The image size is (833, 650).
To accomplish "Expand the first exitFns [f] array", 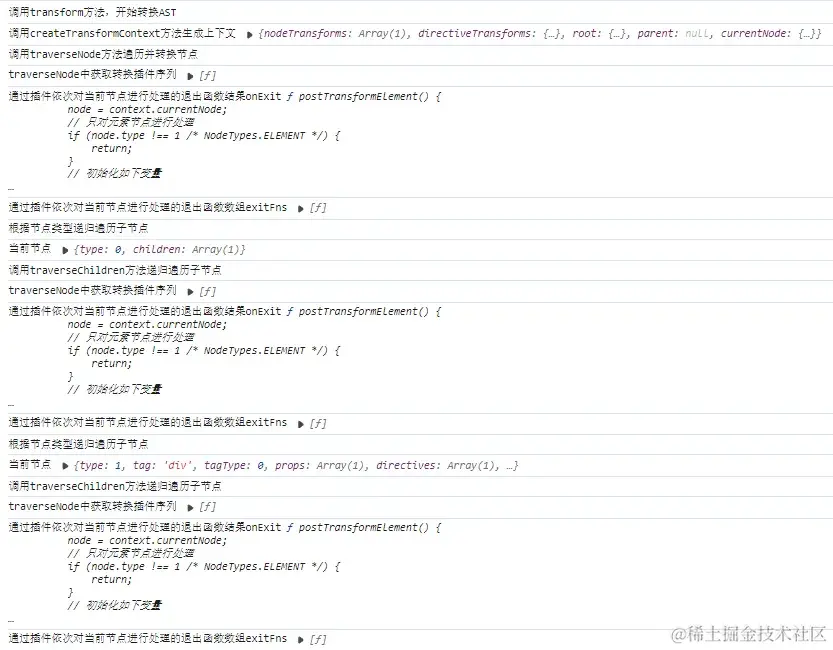I will 301,209.
